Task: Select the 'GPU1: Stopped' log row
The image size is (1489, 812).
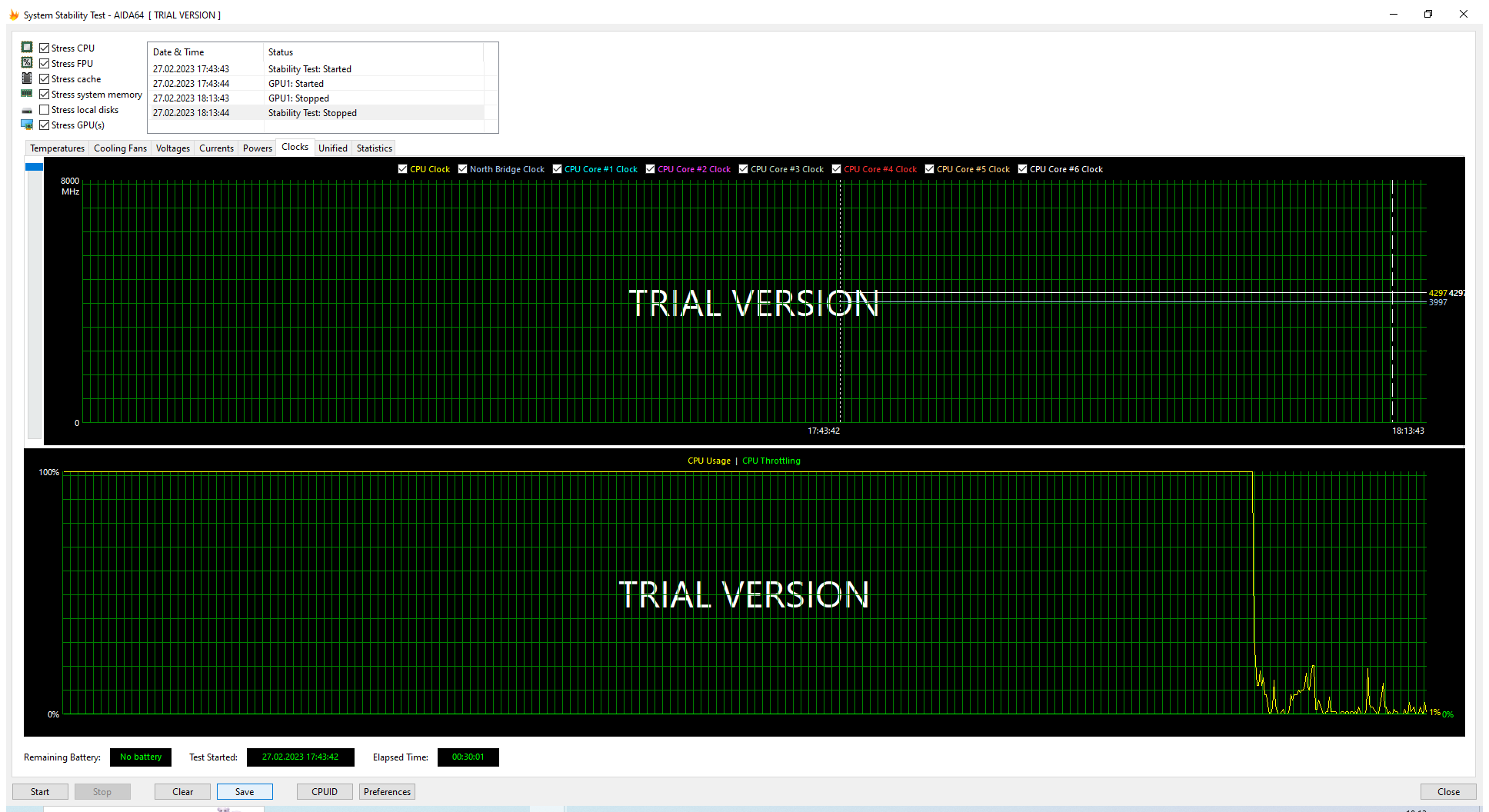Action: click(318, 98)
